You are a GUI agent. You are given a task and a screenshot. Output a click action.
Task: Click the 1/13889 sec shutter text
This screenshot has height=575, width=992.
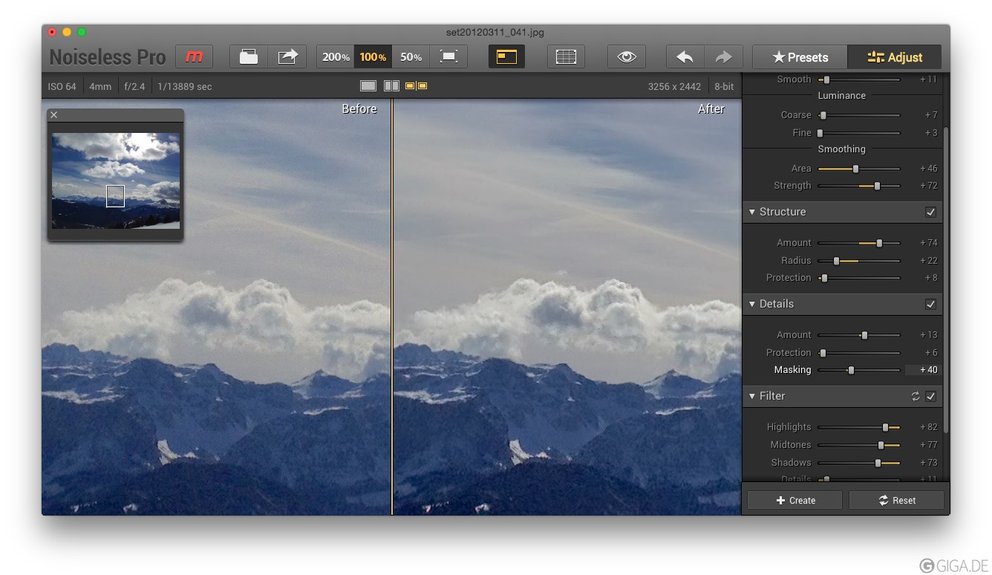click(x=185, y=87)
